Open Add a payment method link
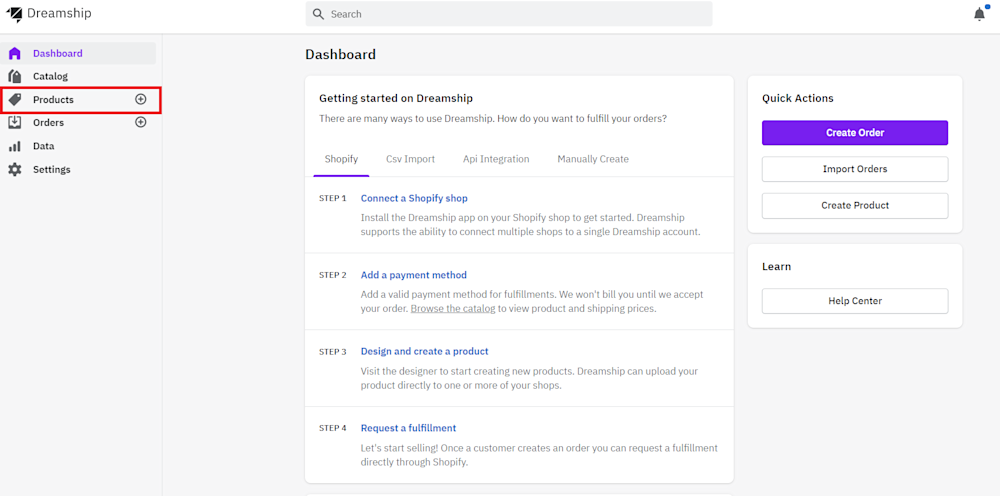 [414, 275]
